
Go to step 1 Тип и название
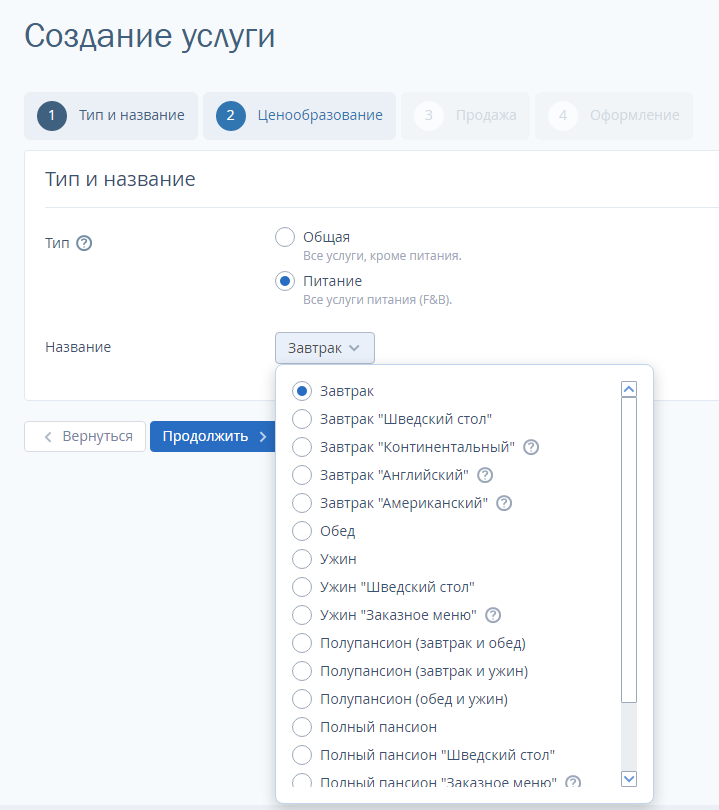111,116
